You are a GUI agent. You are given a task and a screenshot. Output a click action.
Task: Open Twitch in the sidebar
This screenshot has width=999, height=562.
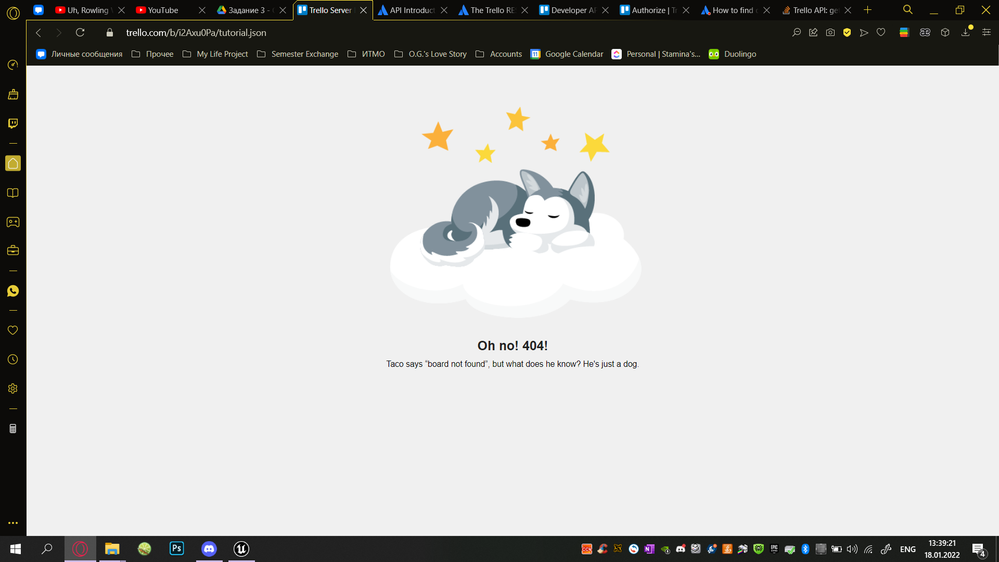click(13, 123)
